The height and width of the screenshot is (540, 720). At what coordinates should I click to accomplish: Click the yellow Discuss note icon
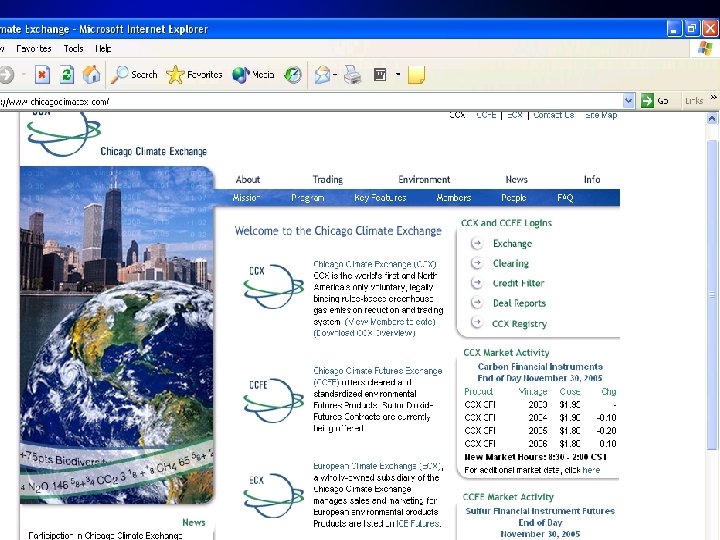point(416,75)
